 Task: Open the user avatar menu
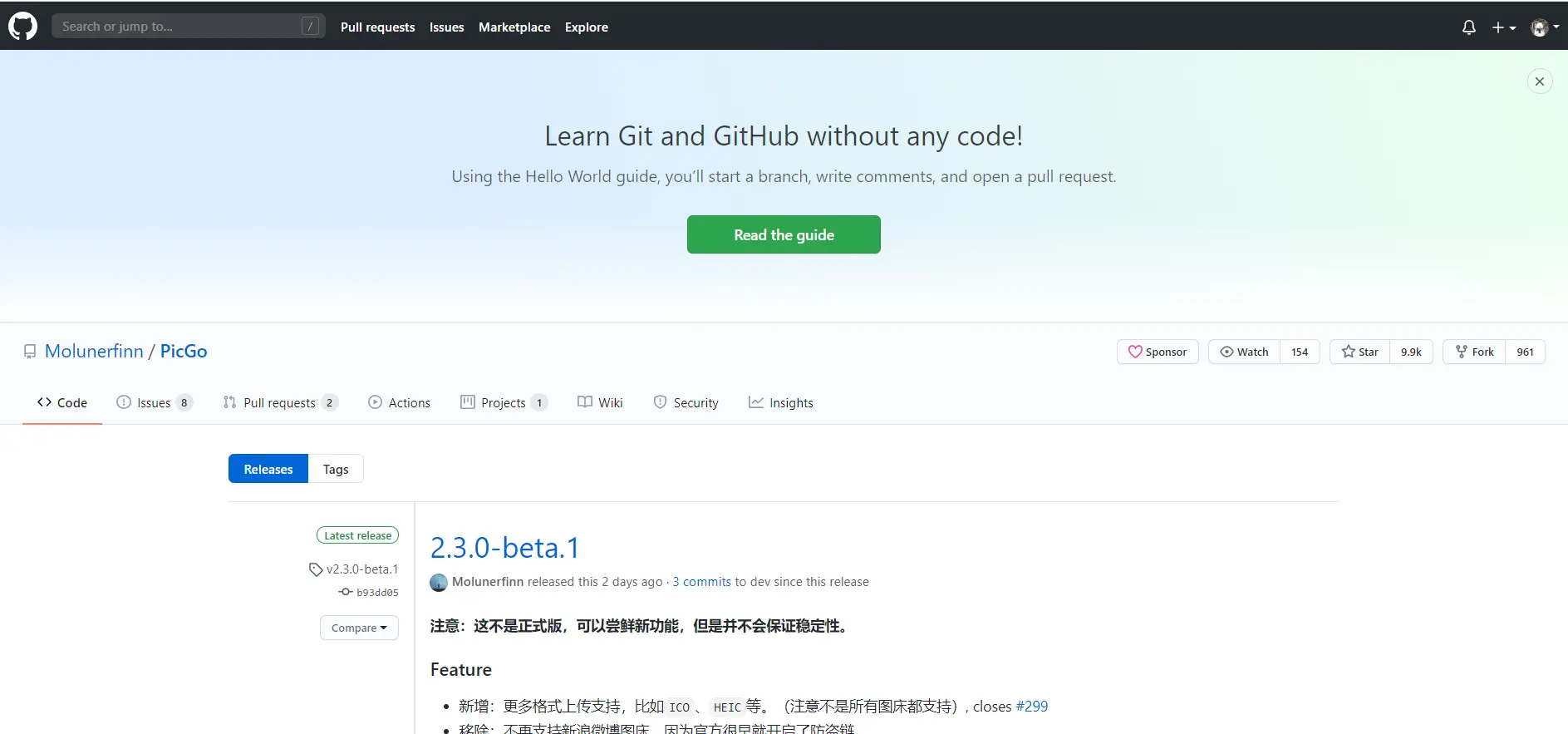[x=1545, y=27]
